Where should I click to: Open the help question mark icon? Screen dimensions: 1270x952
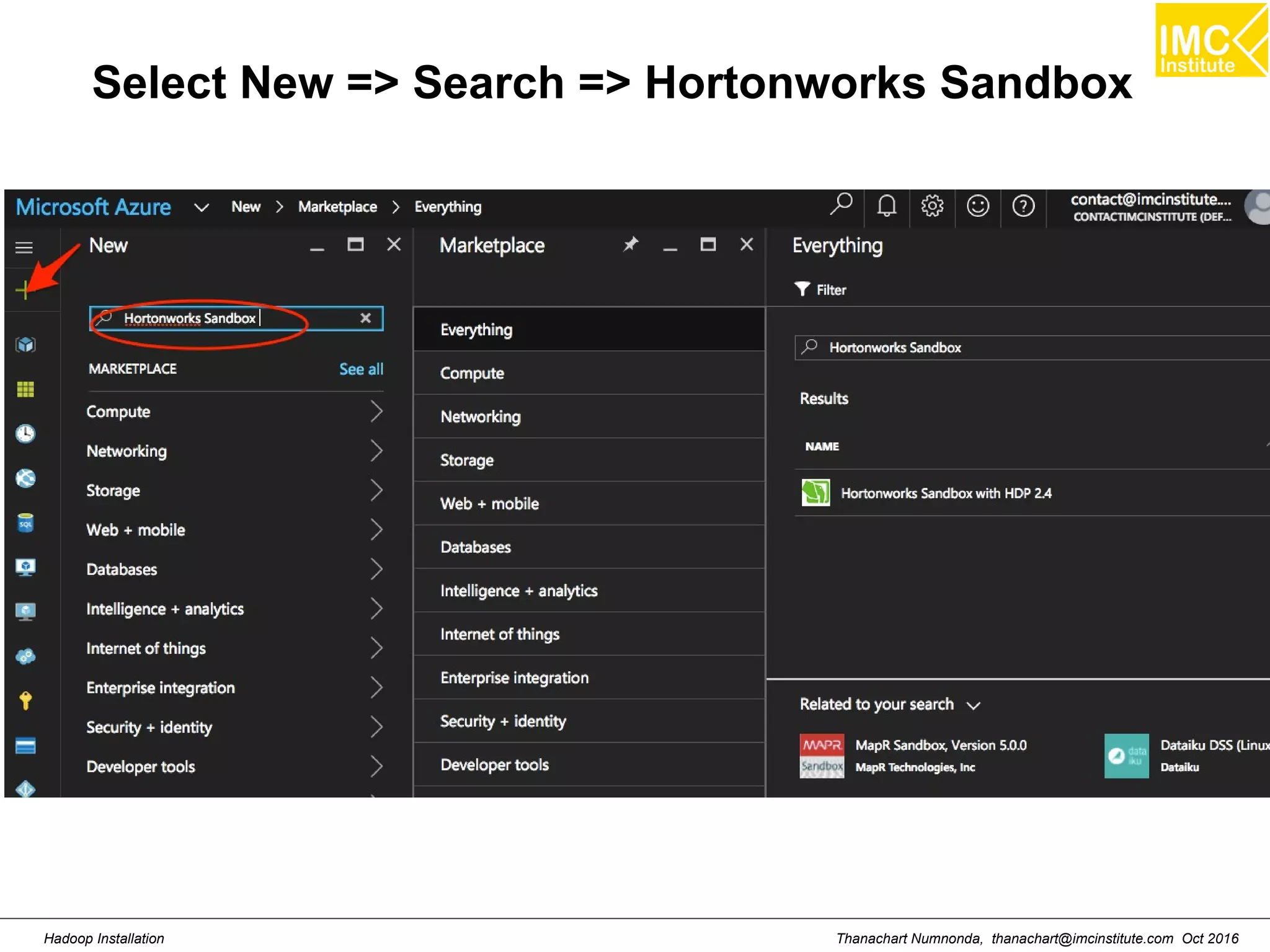(1023, 205)
